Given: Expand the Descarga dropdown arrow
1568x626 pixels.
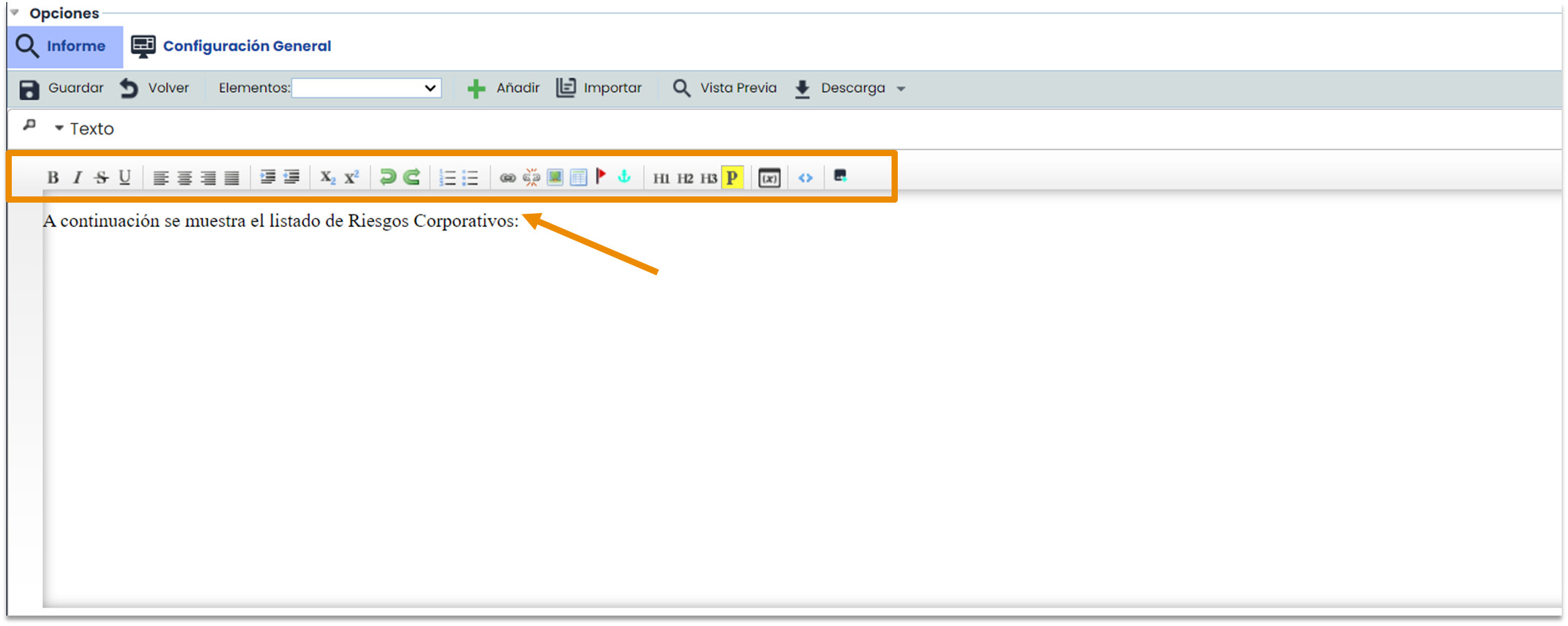Looking at the screenshot, I should [x=901, y=89].
